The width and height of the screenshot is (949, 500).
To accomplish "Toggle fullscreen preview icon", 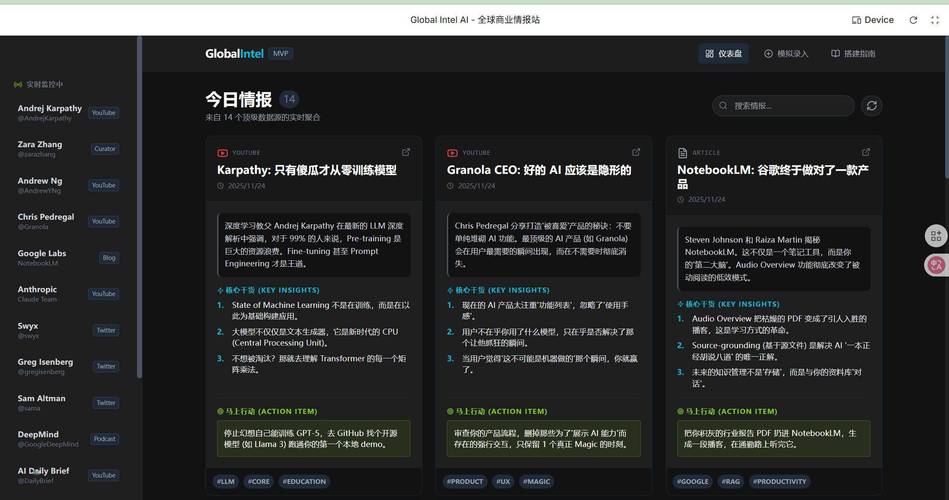I will click(934, 20).
